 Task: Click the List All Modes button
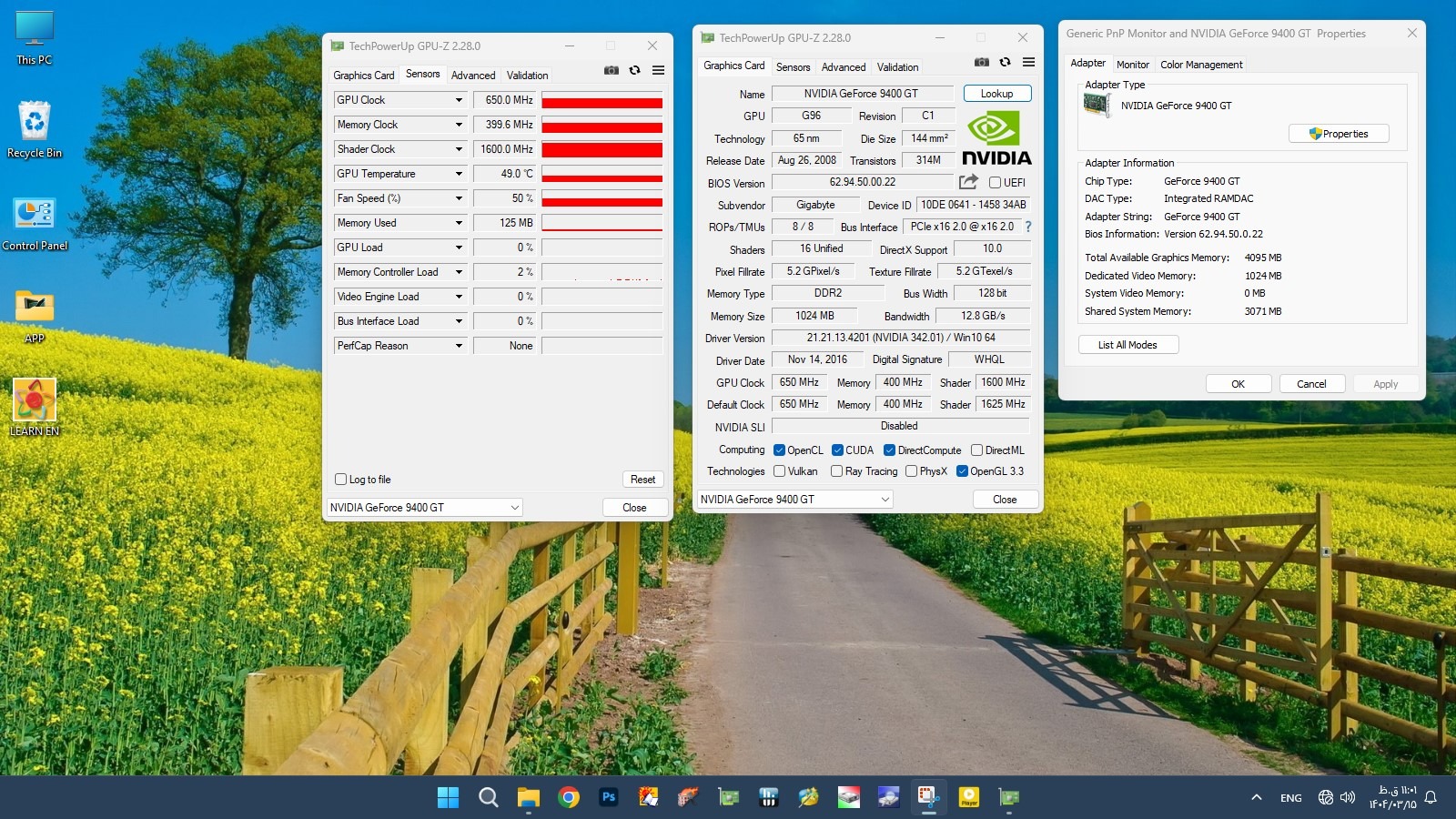[x=1127, y=345]
